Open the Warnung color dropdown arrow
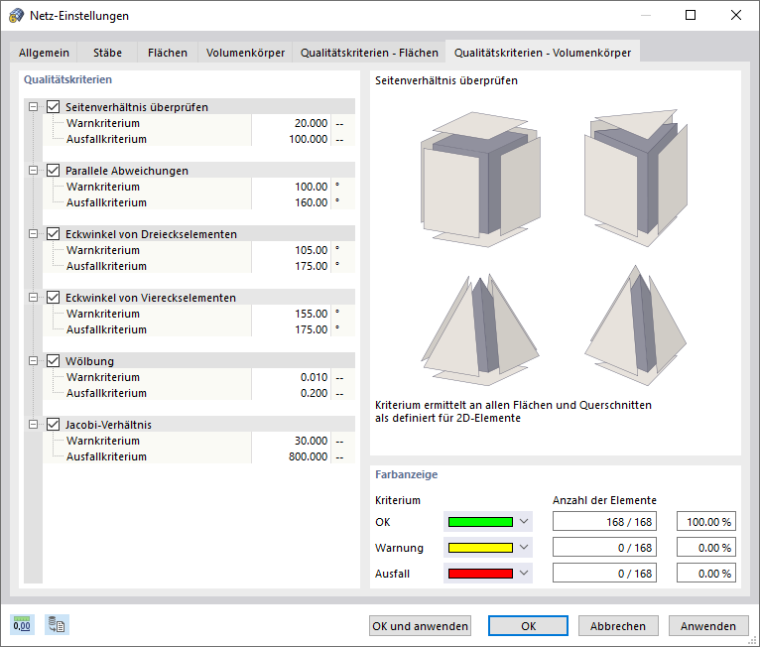760x647 pixels. coord(524,547)
